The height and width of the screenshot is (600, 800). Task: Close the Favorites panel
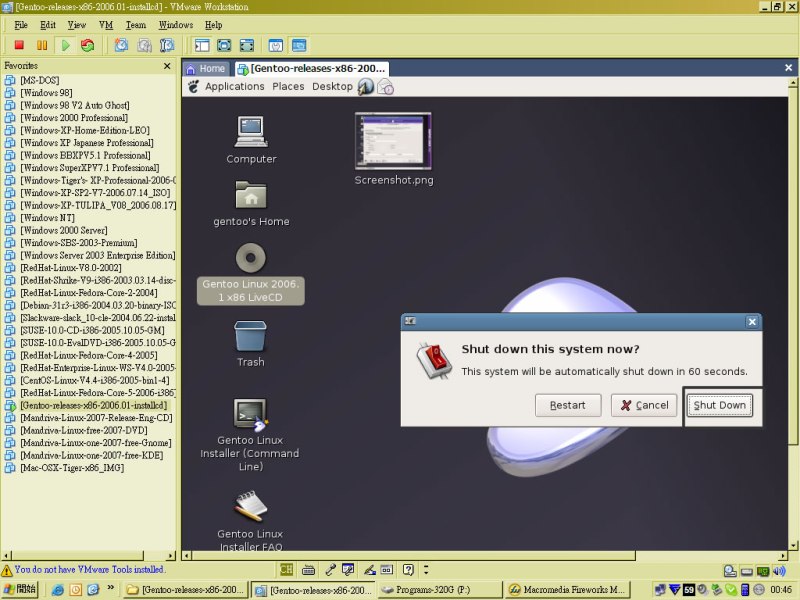click(167, 66)
